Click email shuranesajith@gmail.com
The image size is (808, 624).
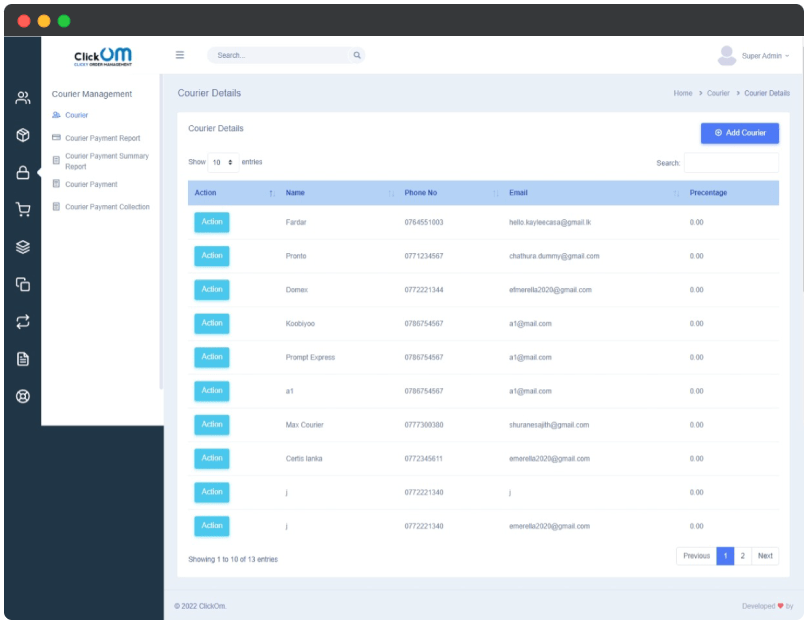coord(549,425)
